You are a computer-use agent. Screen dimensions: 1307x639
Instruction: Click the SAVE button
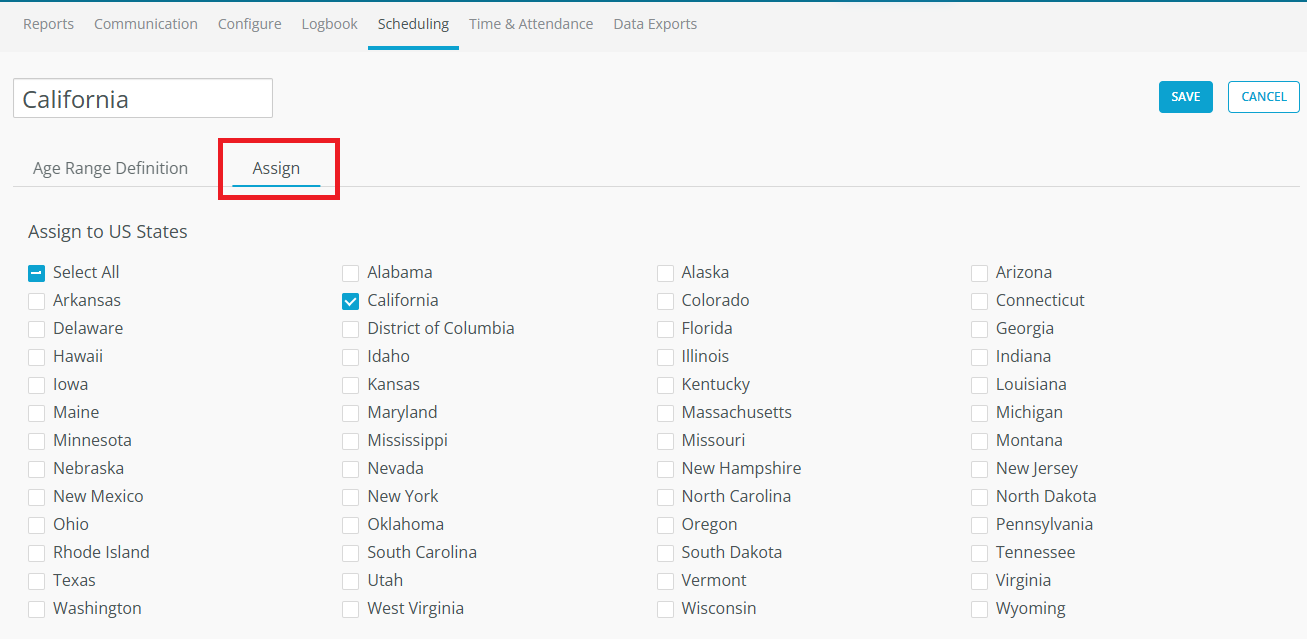[x=1185, y=97]
